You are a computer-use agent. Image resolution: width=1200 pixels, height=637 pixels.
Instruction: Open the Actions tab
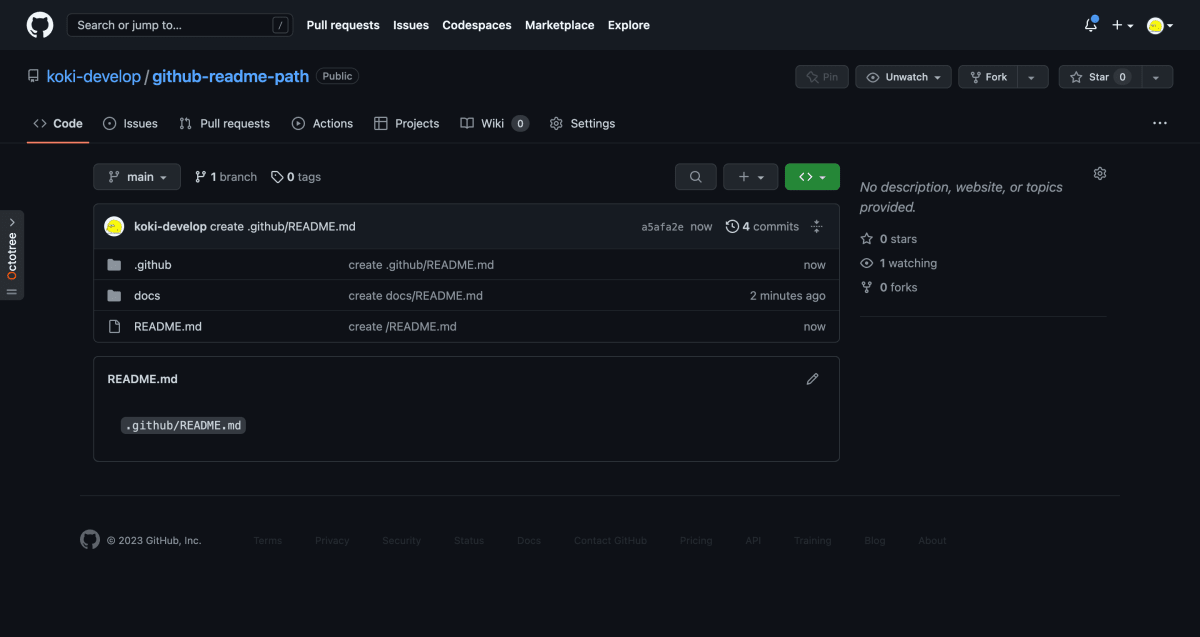(x=322, y=123)
